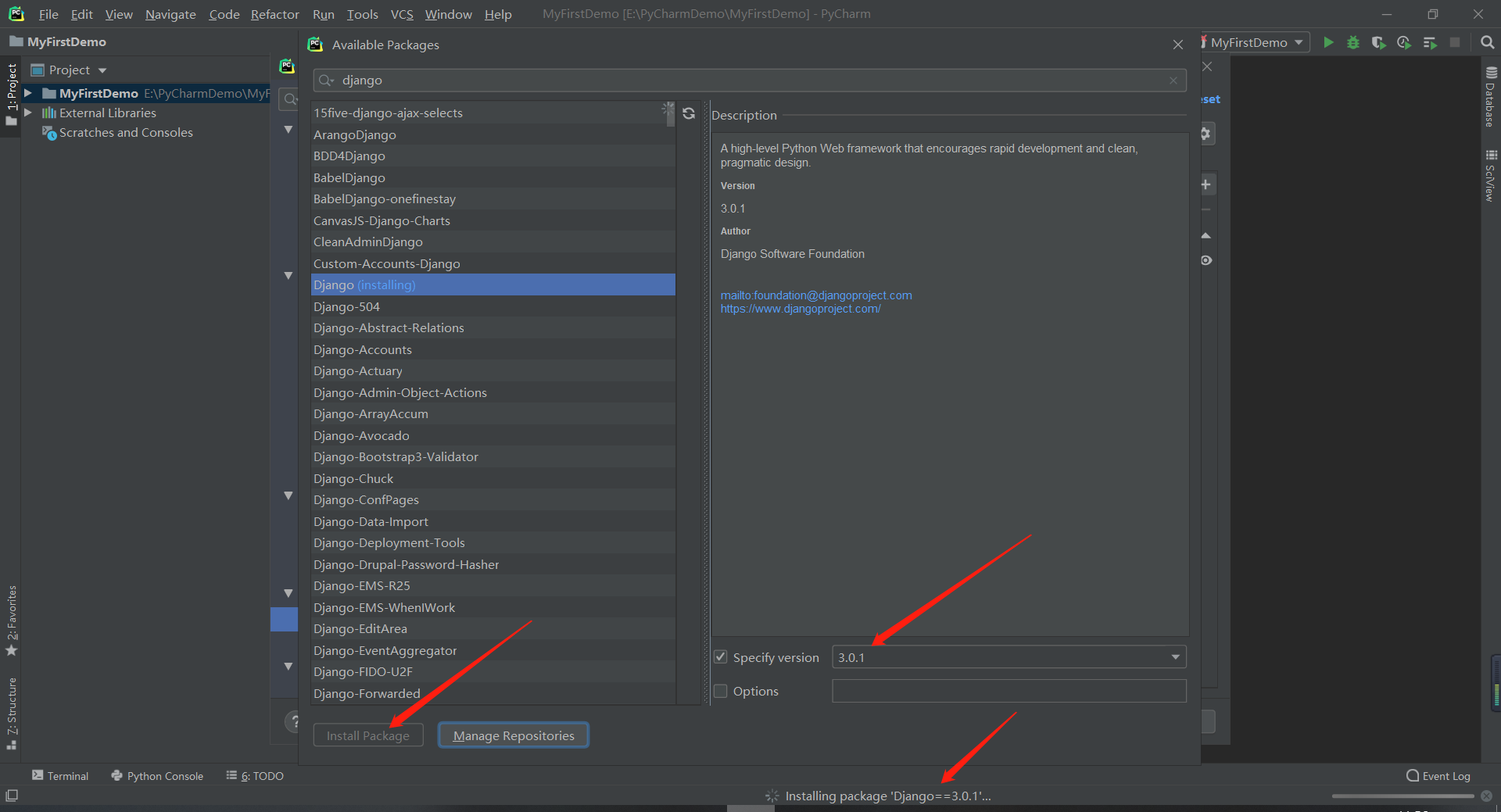The height and width of the screenshot is (812, 1501).
Task: Open the Tools menu
Action: click(362, 14)
